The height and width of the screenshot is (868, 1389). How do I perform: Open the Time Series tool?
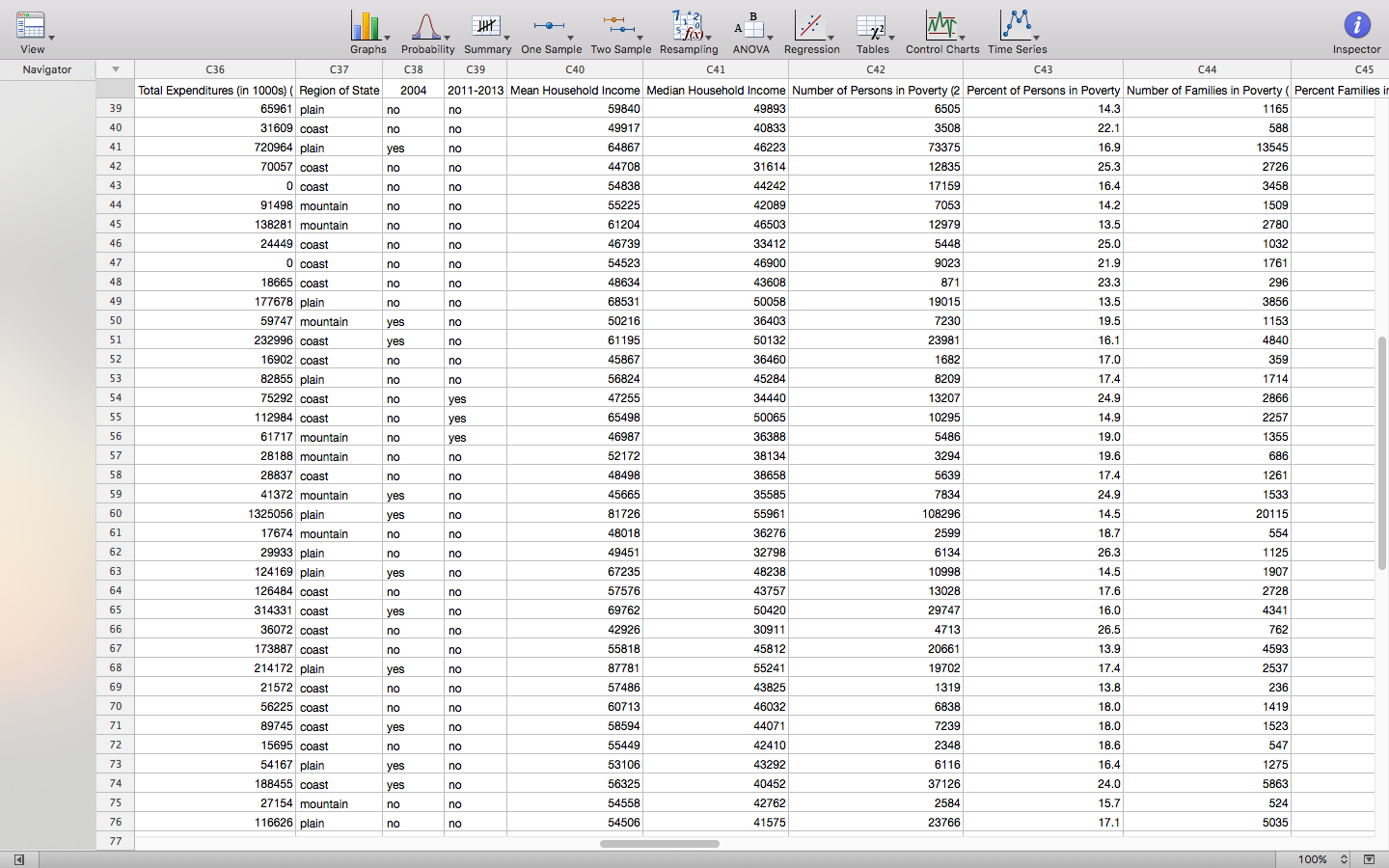coord(1017,32)
